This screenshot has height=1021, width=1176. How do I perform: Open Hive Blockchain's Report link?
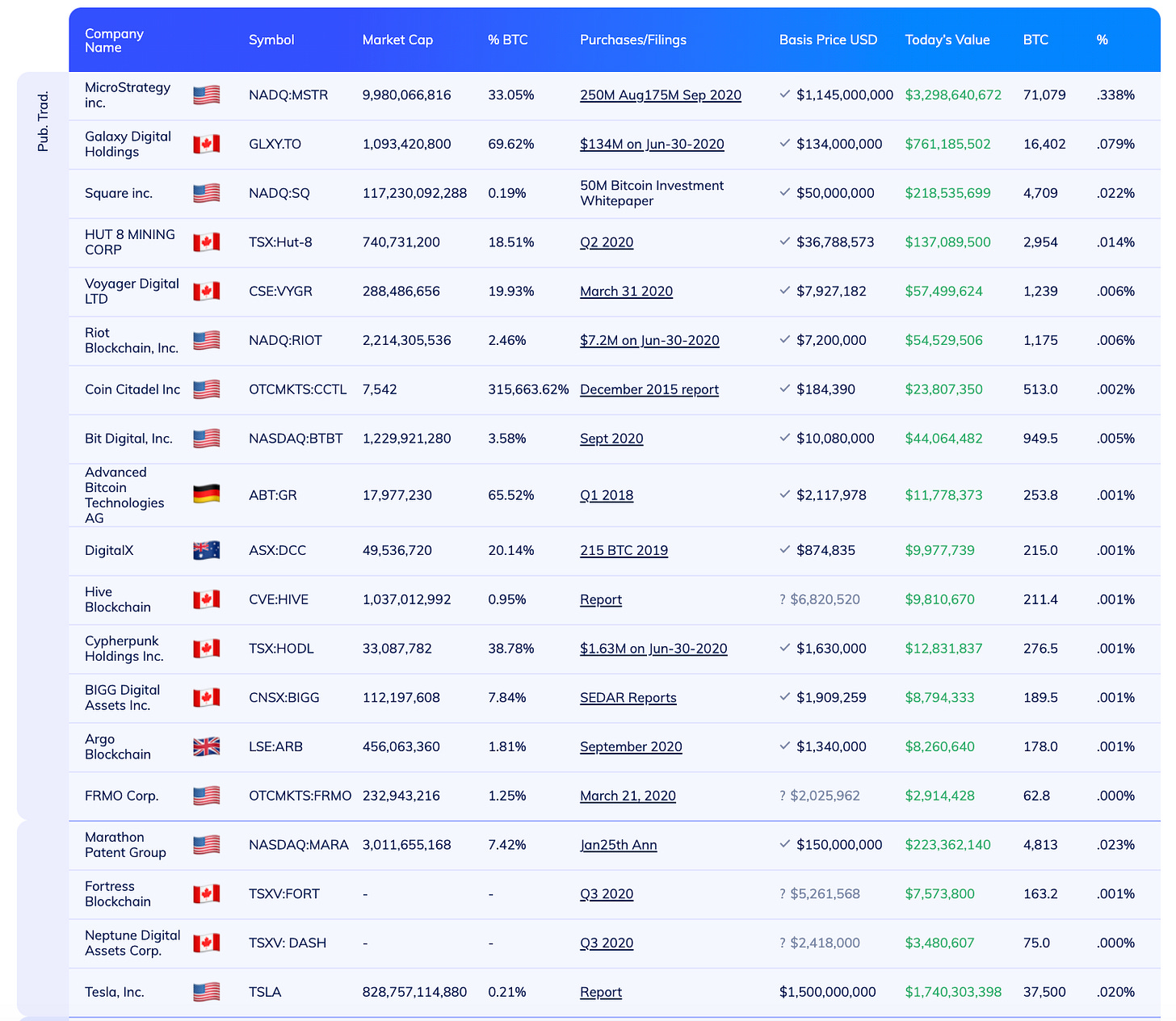[601, 599]
